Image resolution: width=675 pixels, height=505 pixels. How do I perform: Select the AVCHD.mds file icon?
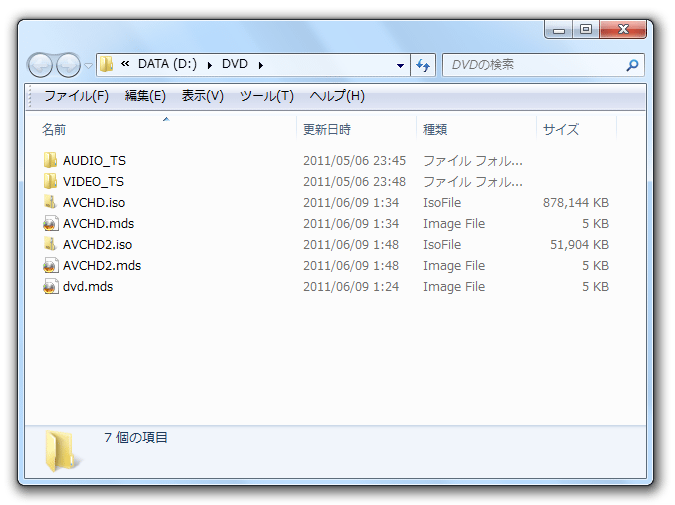click(50, 223)
